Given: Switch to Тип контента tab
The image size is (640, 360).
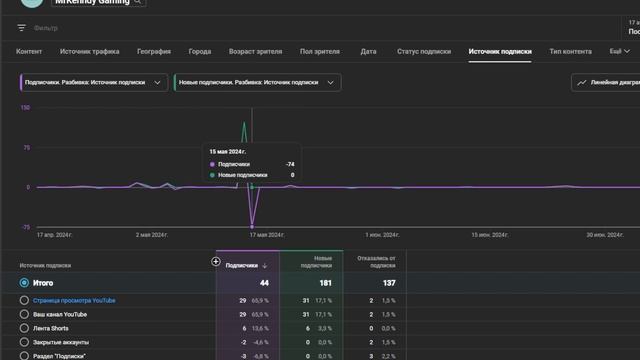Looking at the screenshot, I should (570, 51).
